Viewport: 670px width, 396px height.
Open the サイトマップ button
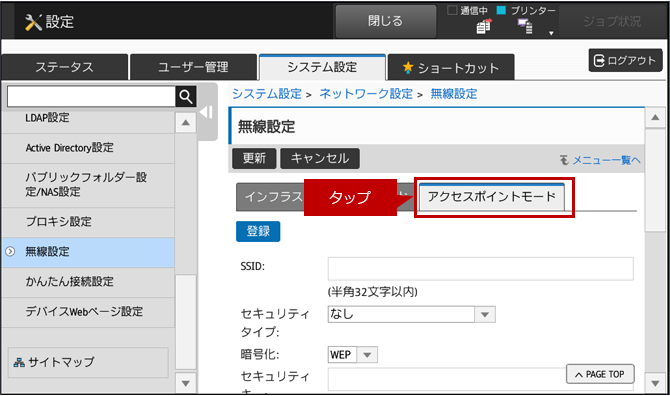(88, 363)
